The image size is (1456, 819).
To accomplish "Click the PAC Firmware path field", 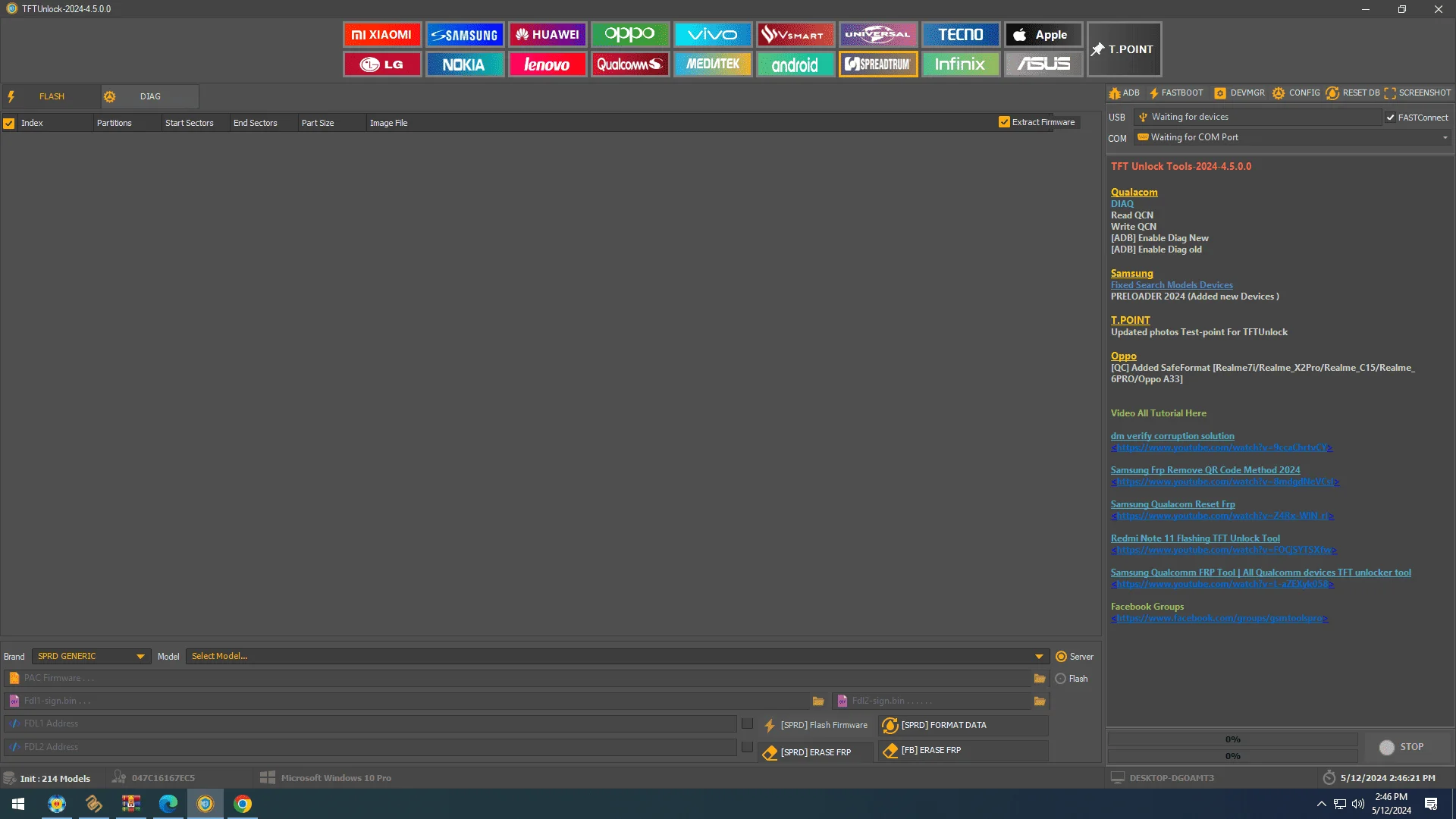I will coord(519,679).
